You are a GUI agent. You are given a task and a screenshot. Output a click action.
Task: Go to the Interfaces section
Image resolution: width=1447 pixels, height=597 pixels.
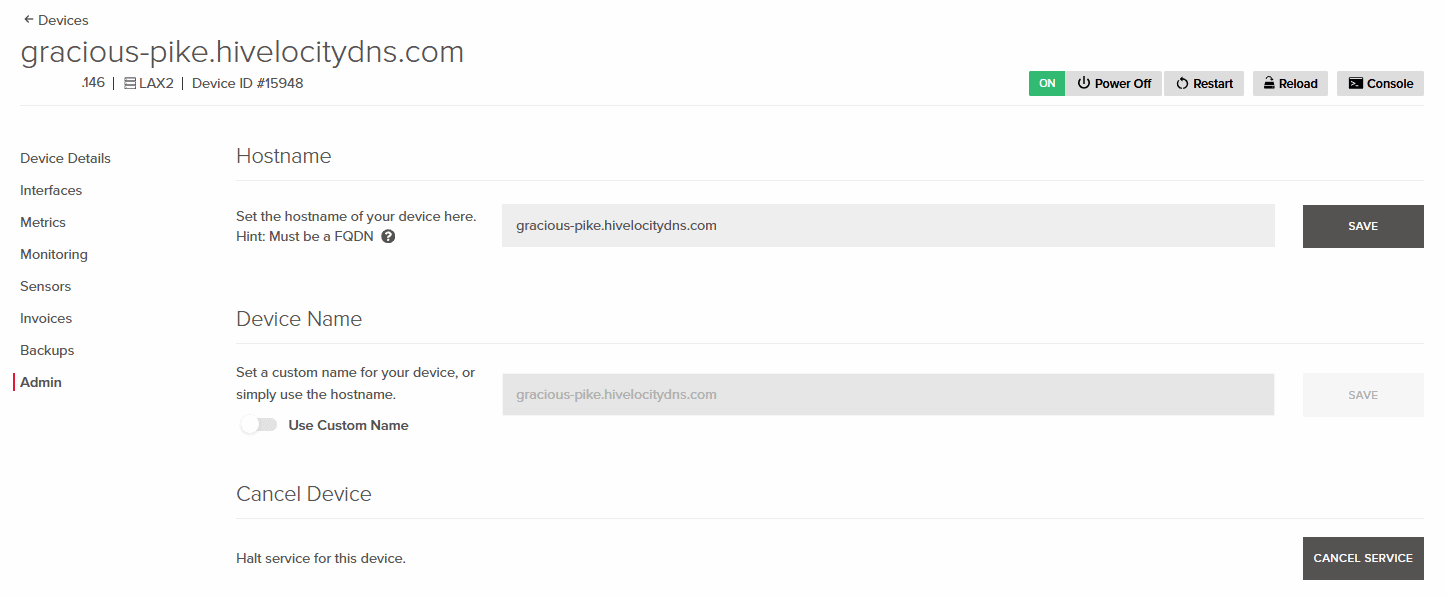coord(51,190)
